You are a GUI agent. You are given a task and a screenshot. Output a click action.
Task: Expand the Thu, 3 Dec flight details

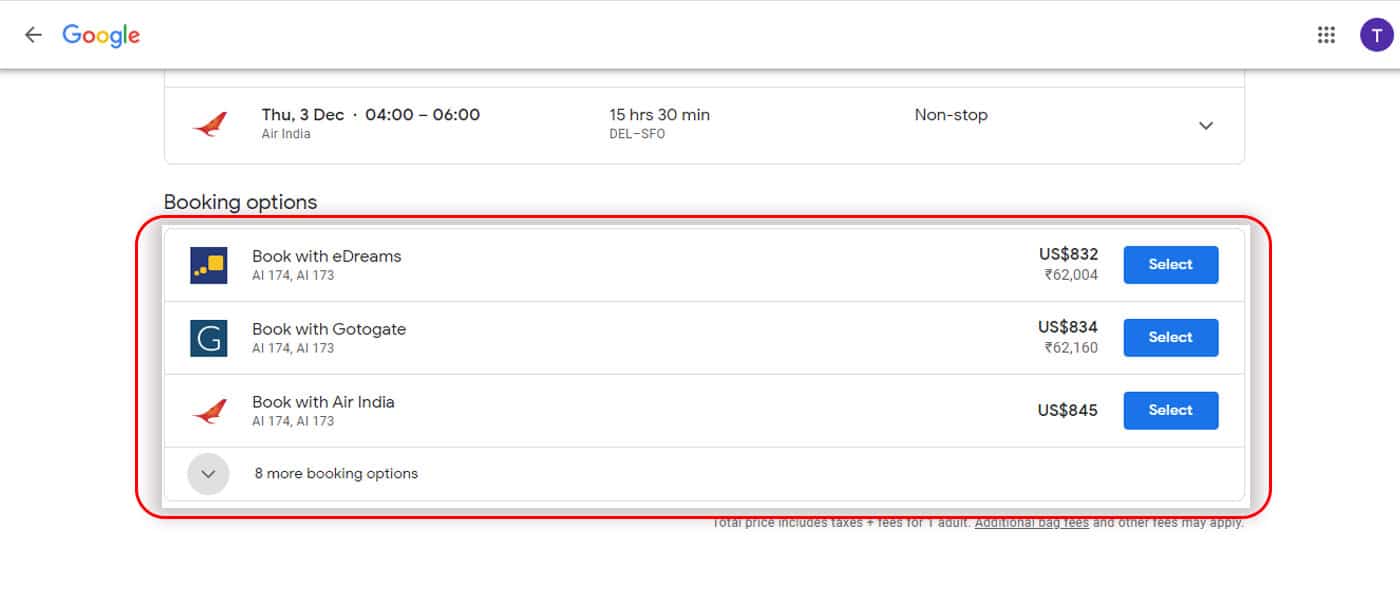click(1206, 125)
